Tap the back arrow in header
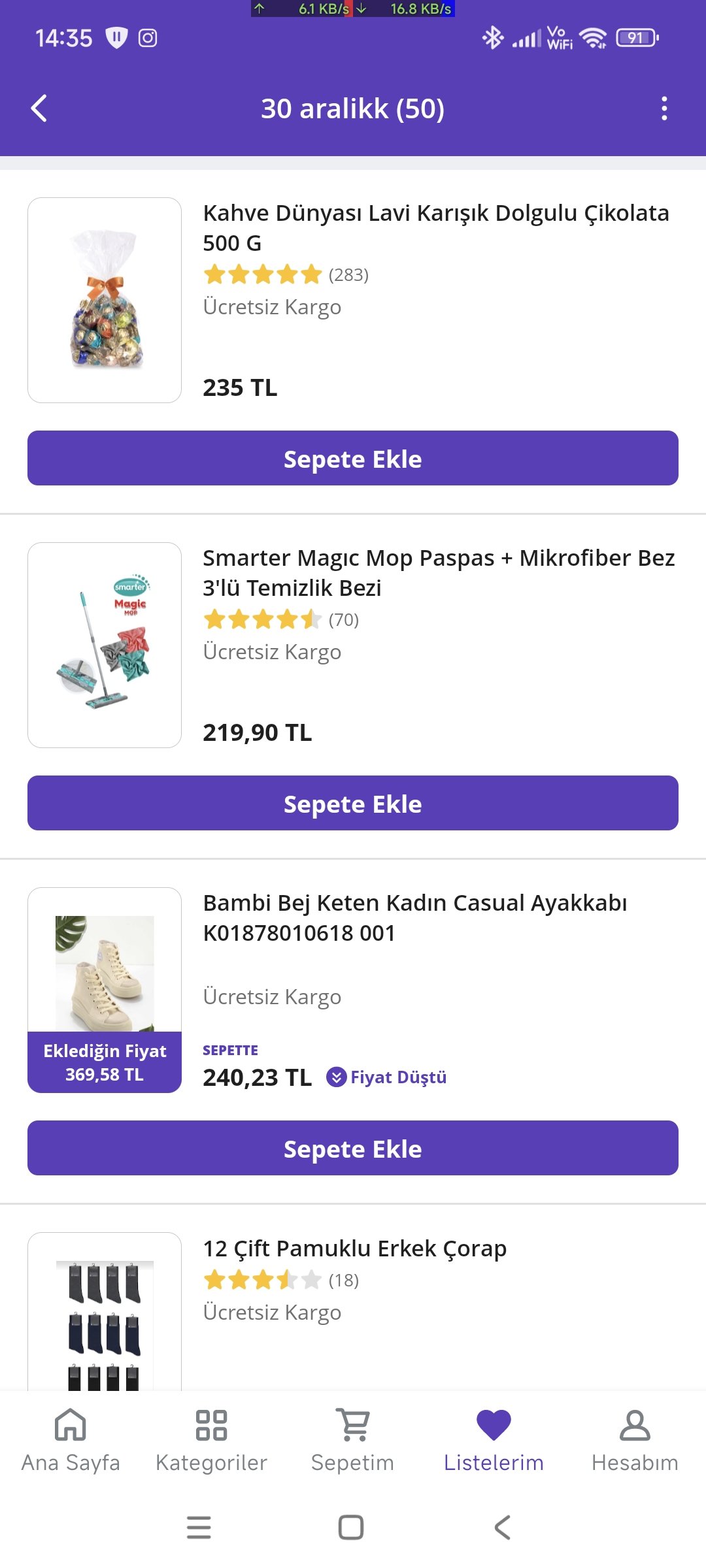 pos(39,108)
